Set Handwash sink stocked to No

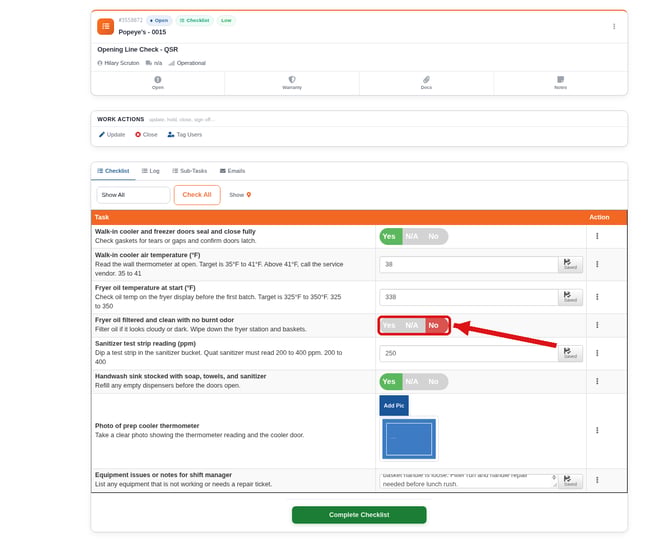click(434, 382)
